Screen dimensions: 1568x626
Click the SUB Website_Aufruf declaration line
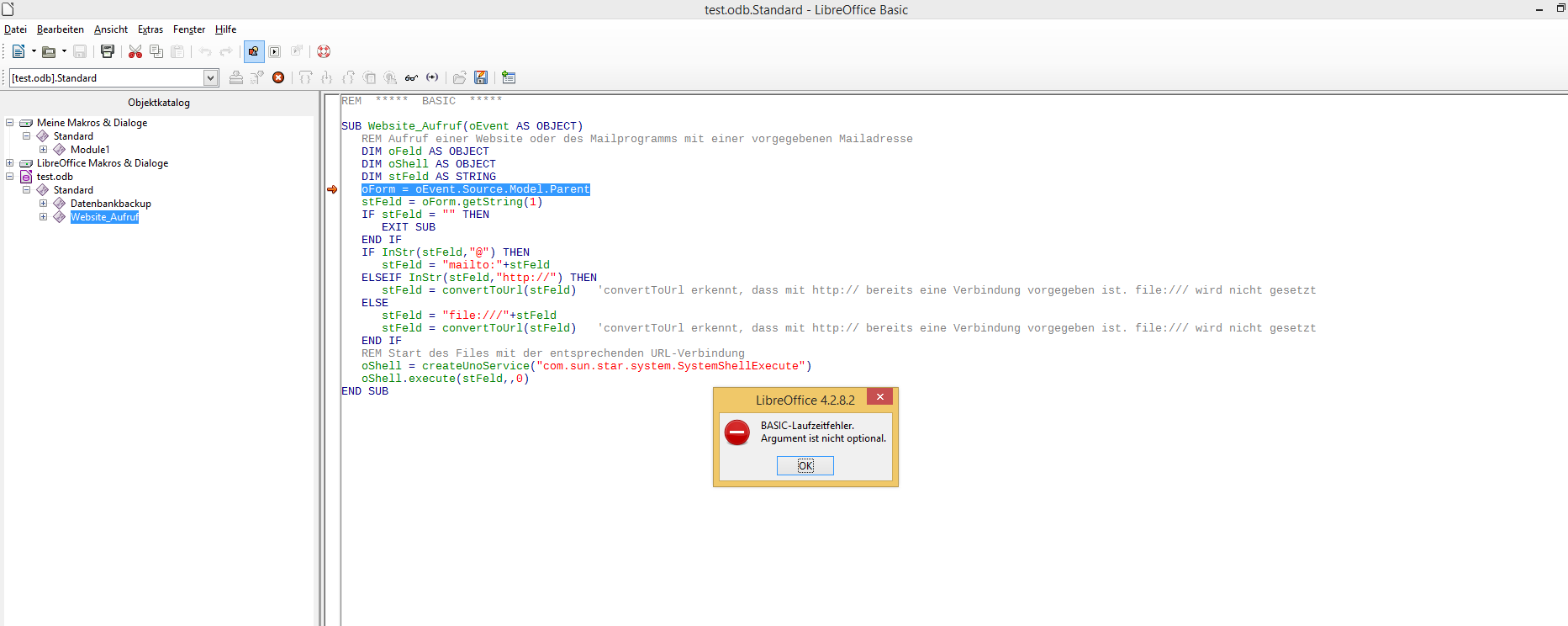[462, 126]
